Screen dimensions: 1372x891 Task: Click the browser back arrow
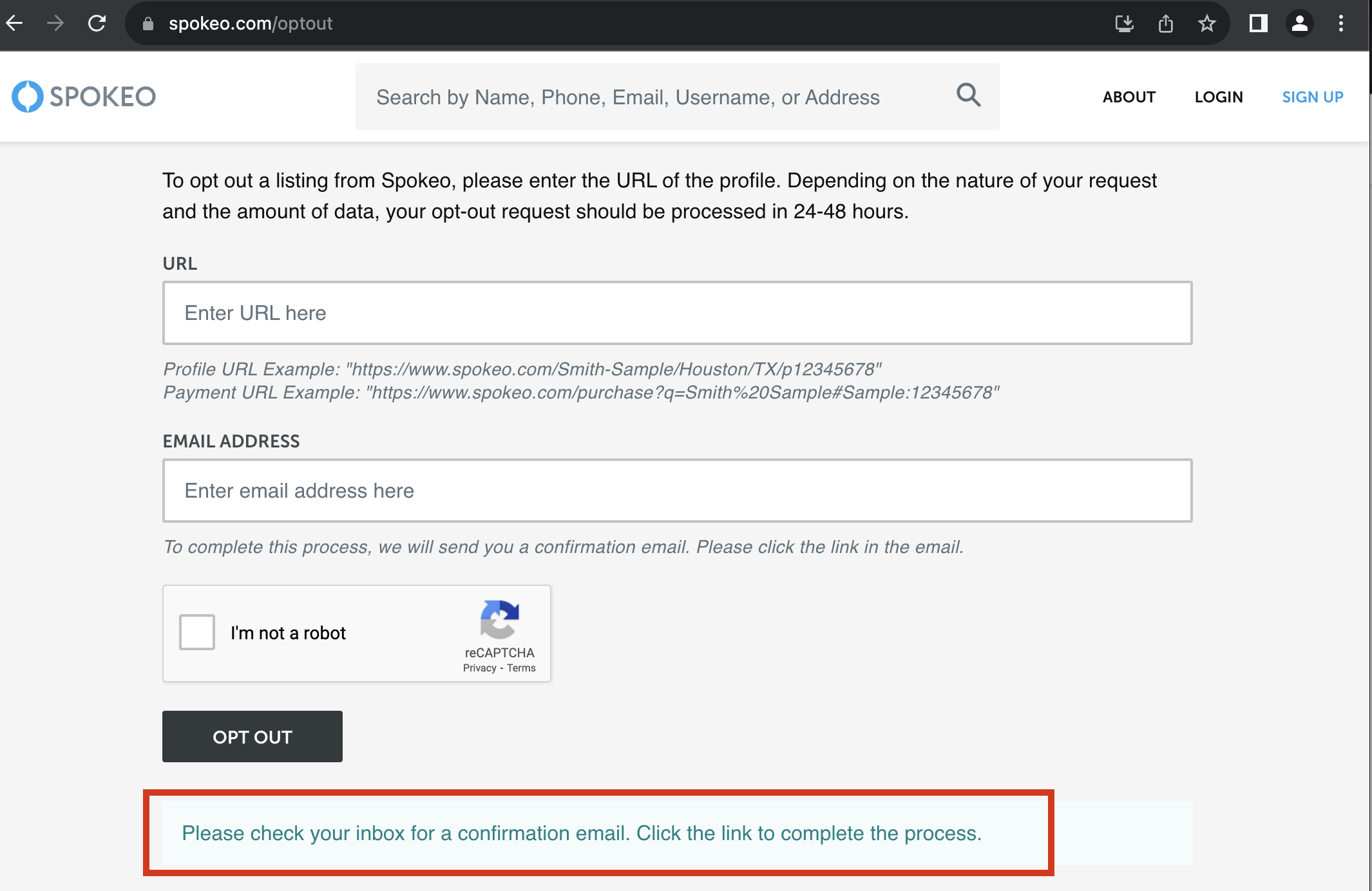tap(14, 23)
